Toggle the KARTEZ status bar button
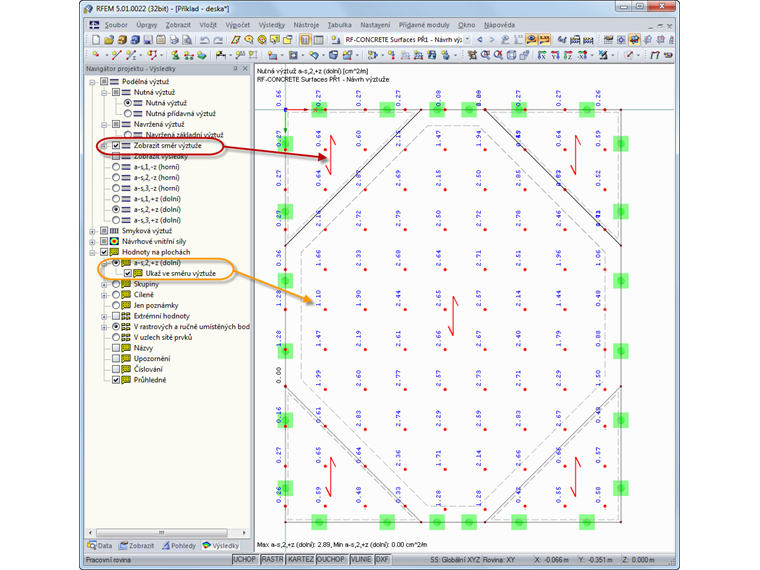 tap(300, 559)
